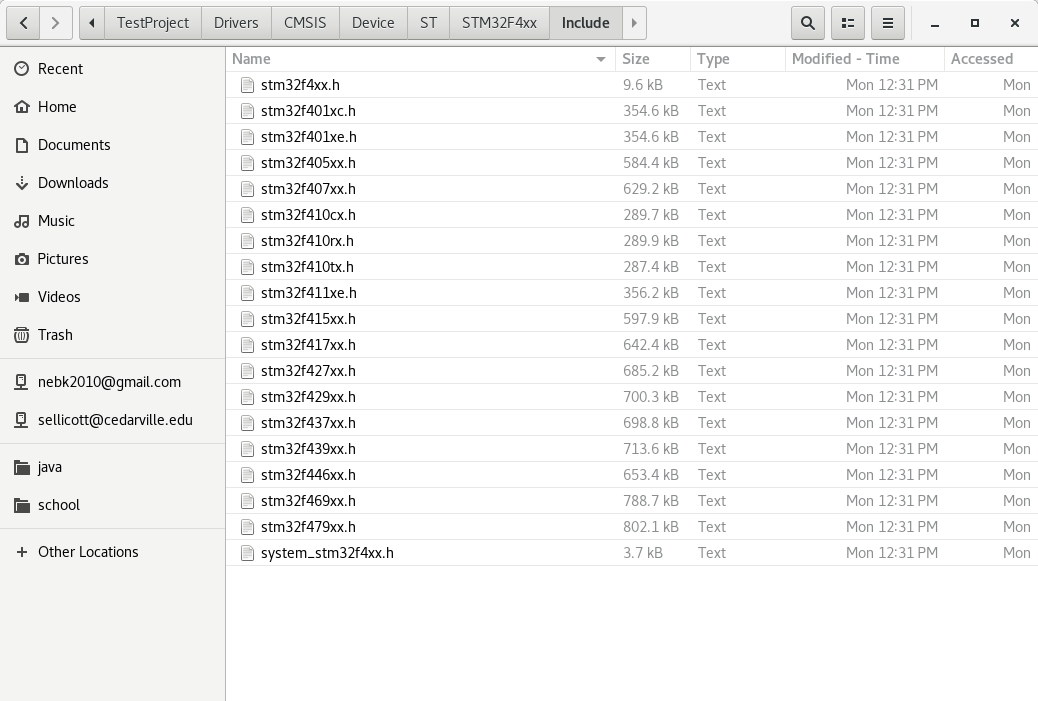Screen dimensions: 1038x701
Task: Select file stm32f446xx.h
Action: coord(632,475)
